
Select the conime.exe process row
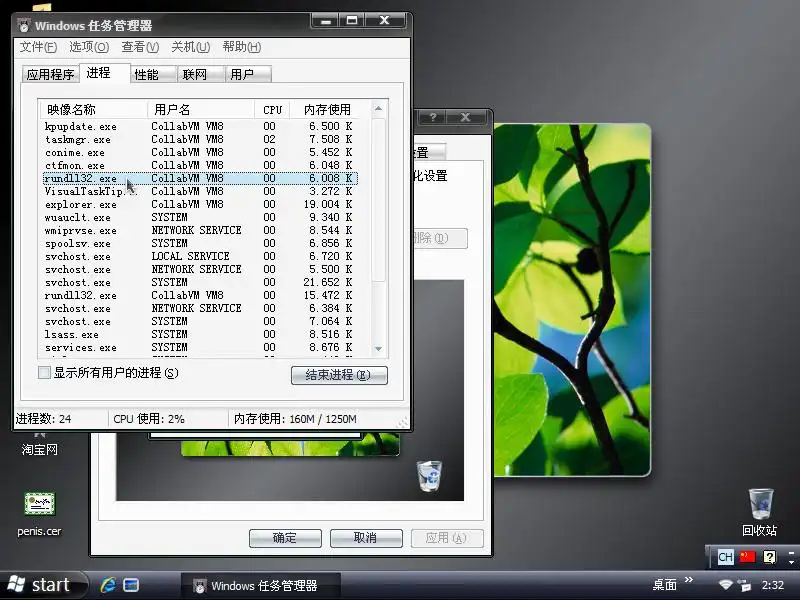200,152
